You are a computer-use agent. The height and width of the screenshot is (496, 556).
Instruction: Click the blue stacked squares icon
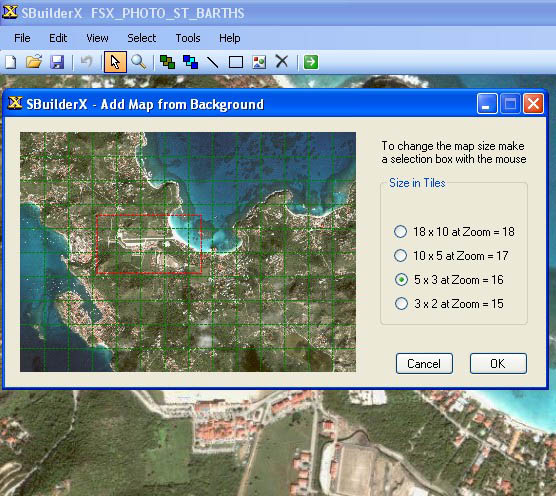click(x=190, y=62)
